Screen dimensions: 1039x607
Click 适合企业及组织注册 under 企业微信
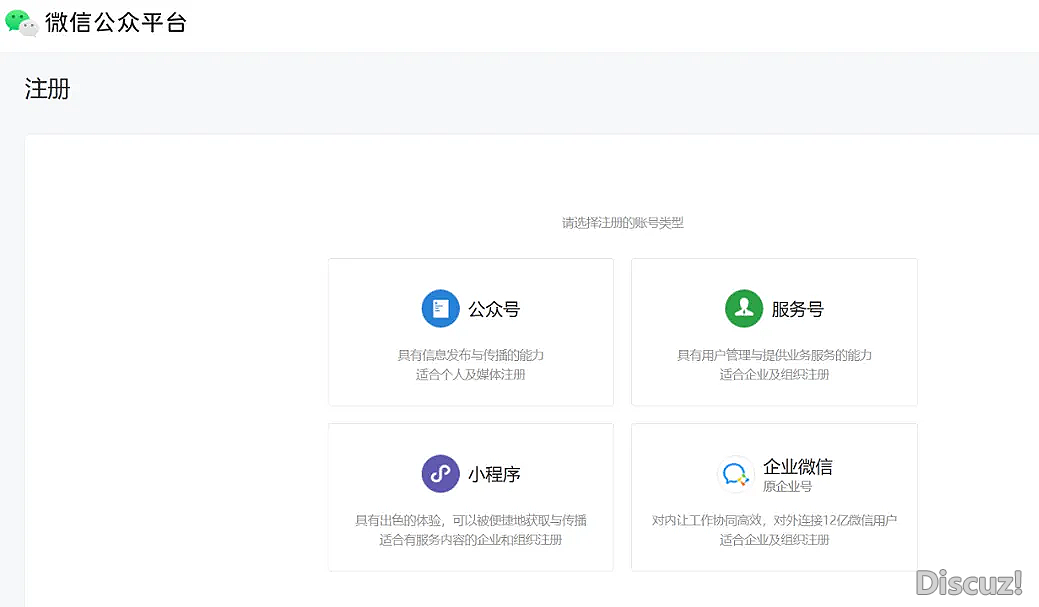pyautogui.click(x=774, y=539)
